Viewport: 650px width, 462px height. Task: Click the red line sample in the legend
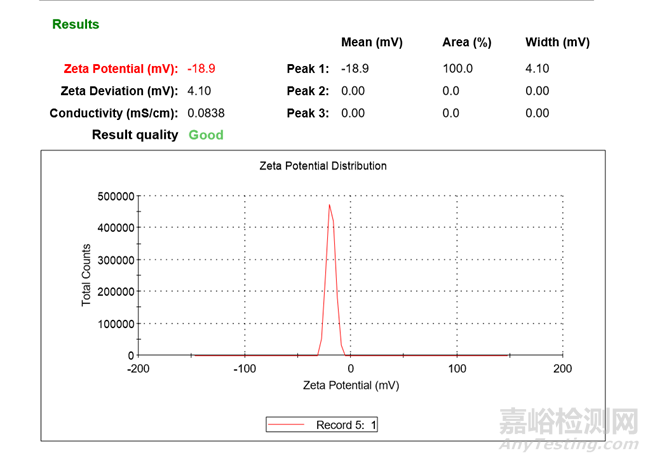coord(288,425)
